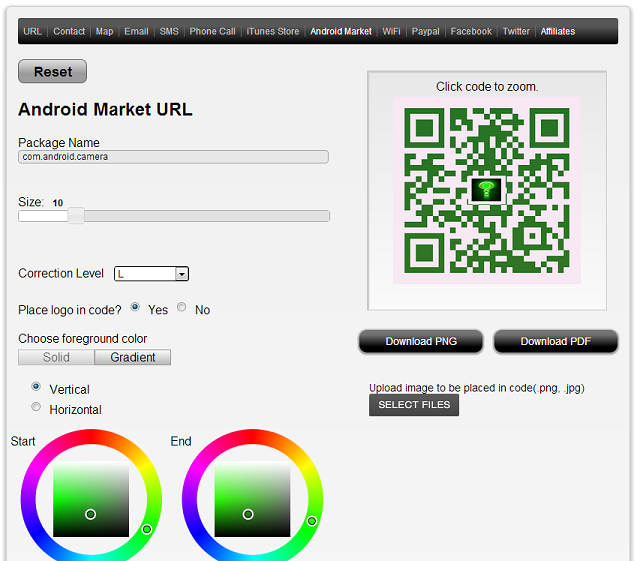This screenshot has width=637, height=561.
Task: Open the Phone Call tab
Action: tap(212, 31)
